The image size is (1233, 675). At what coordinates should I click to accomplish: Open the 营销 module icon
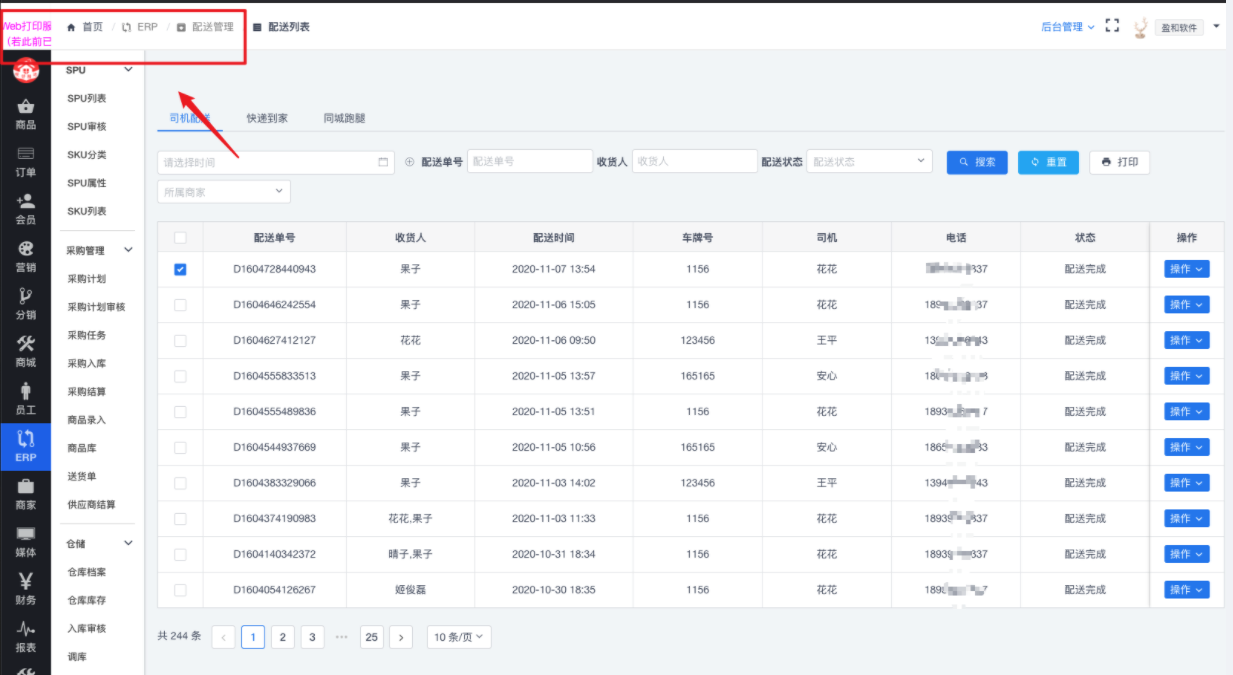tap(26, 257)
